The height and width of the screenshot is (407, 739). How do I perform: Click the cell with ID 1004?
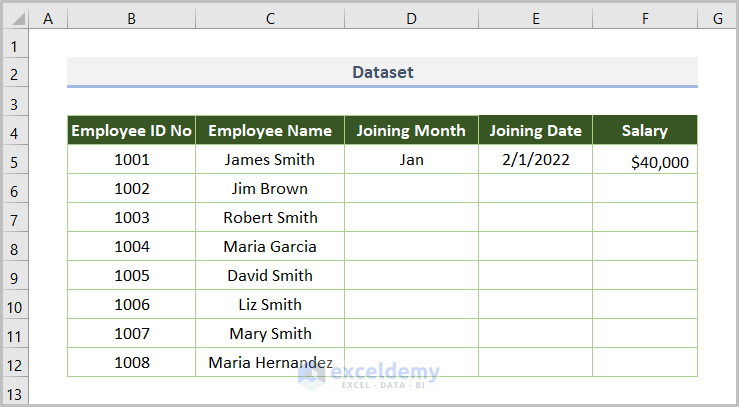point(131,246)
